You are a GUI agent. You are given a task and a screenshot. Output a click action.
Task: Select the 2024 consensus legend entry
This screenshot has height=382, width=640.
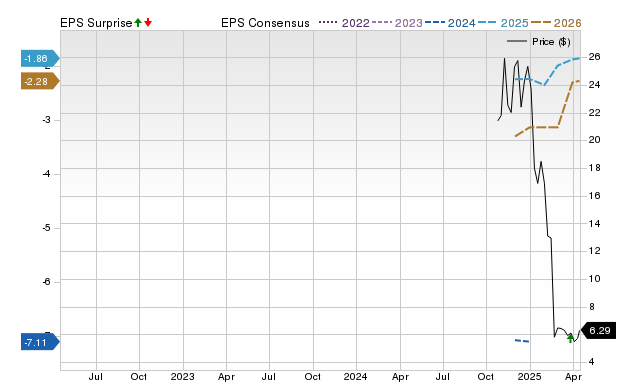450,23
